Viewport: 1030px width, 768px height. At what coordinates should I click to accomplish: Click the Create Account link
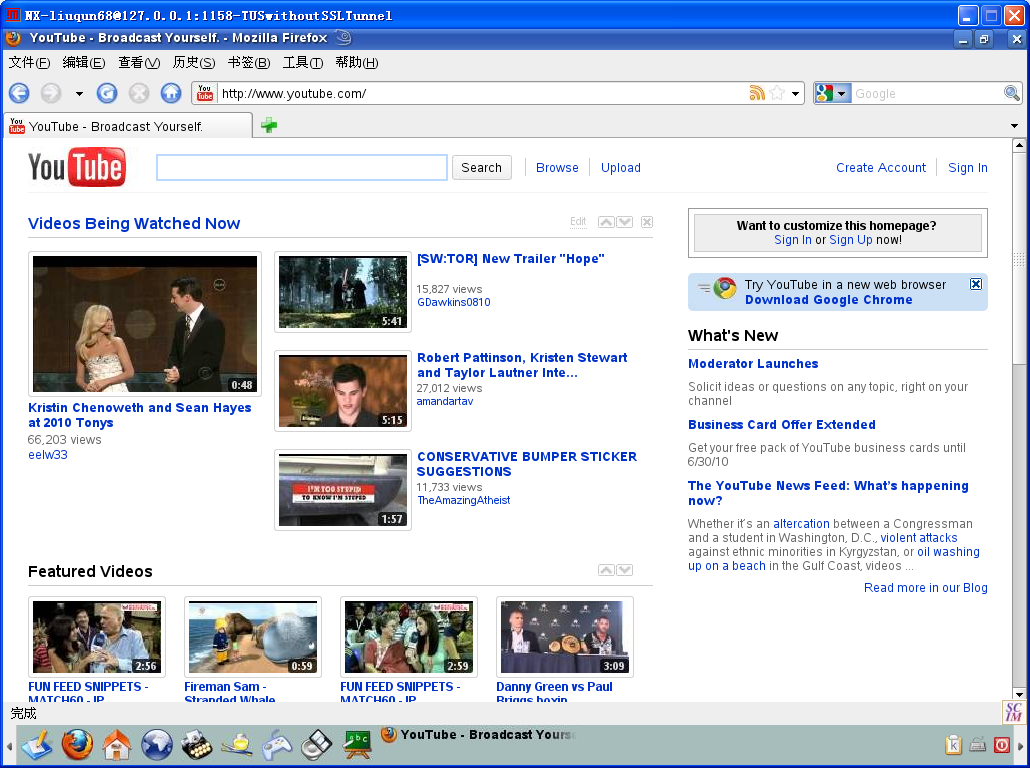[881, 168]
